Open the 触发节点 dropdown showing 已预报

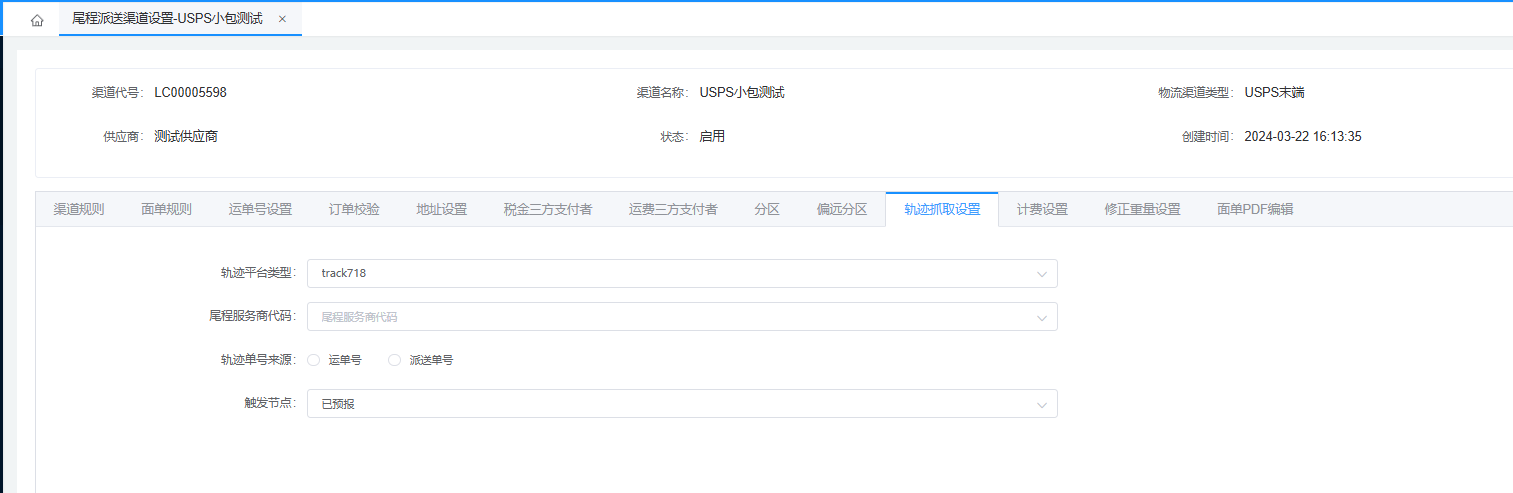[682, 404]
